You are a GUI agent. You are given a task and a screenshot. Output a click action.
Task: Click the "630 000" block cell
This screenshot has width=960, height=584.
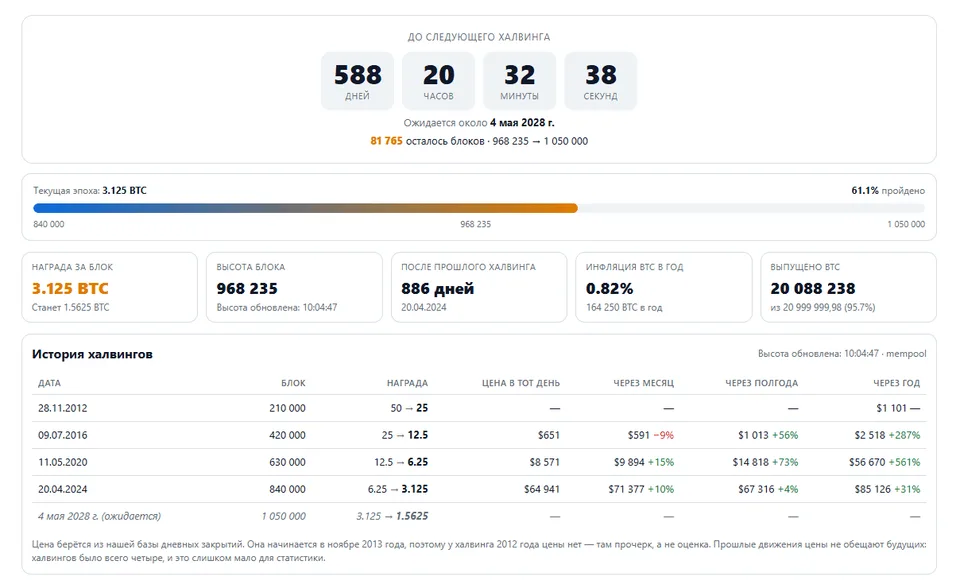(x=287, y=462)
